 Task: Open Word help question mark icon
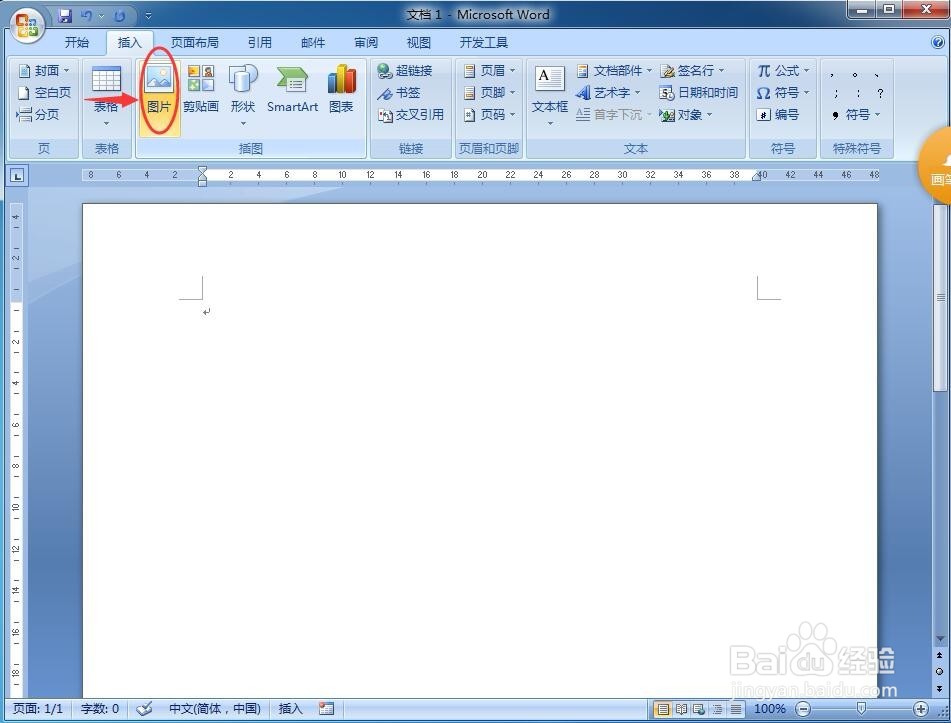coord(938,42)
